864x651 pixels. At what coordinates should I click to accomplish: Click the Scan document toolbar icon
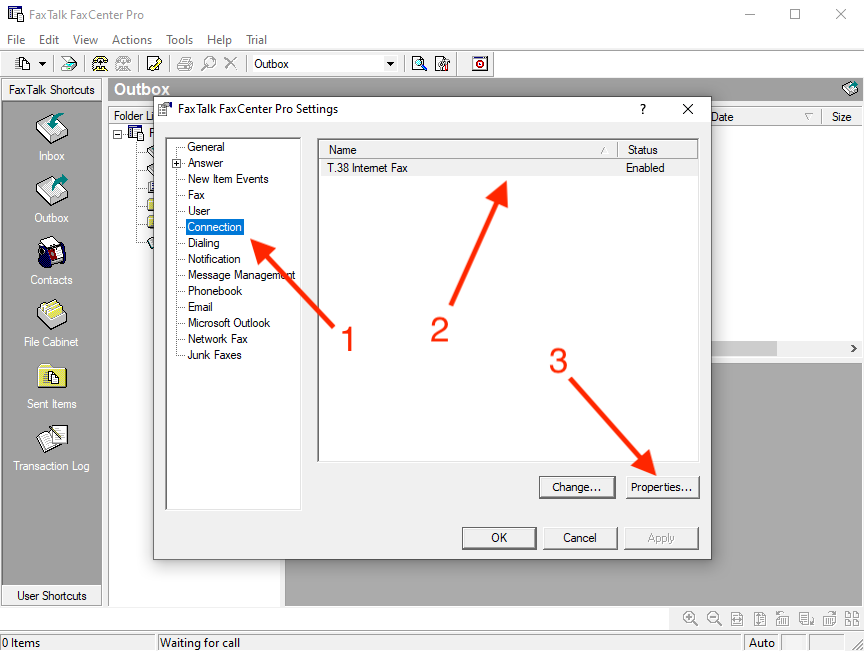[x=69, y=64]
